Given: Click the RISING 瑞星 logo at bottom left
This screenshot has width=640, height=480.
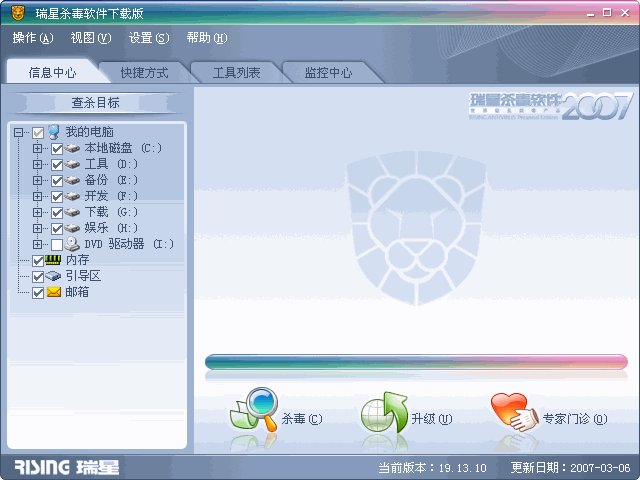Looking at the screenshot, I should [x=67, y=467].
